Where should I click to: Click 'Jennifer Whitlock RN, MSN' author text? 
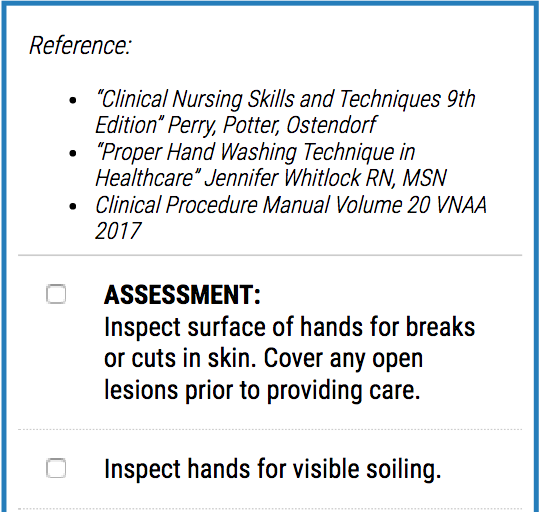click(326, 178)
